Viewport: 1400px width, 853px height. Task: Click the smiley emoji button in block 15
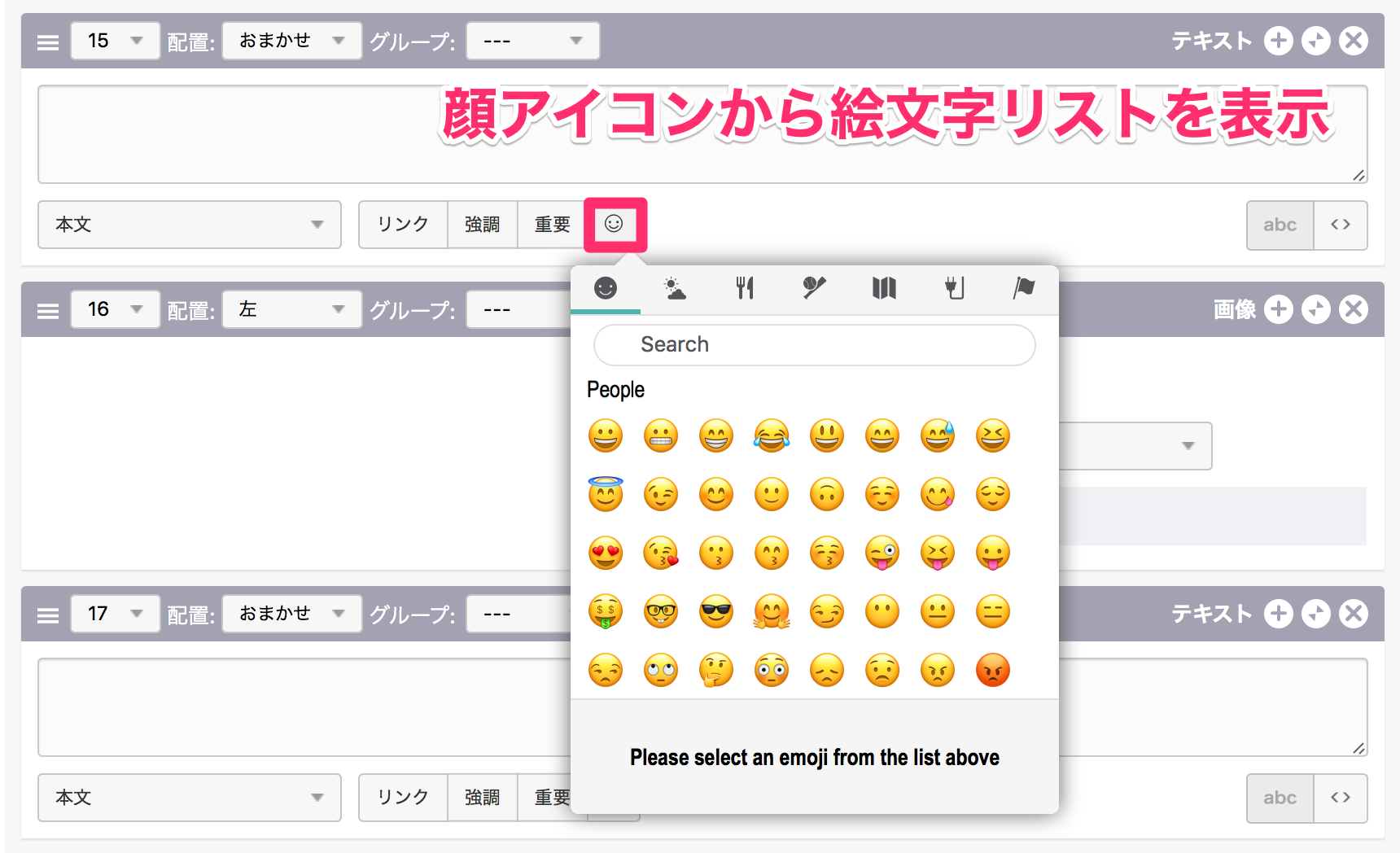[x=615, y=224]
